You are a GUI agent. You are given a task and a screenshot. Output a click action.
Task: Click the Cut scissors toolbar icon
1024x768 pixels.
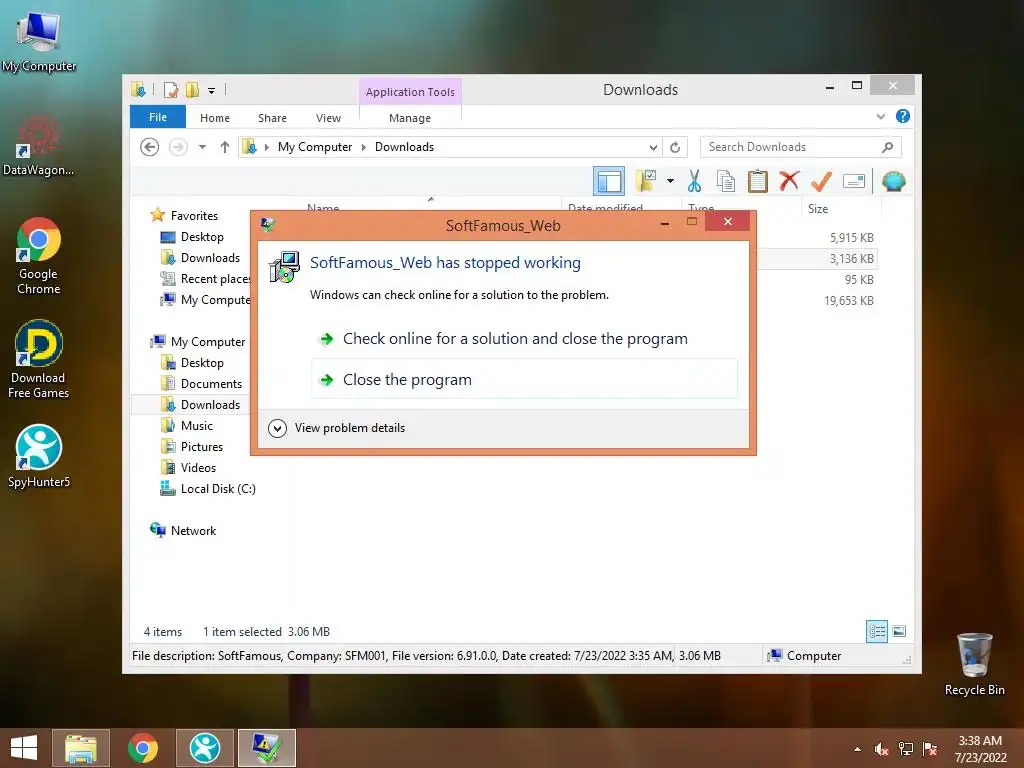(x=694, y=181)
